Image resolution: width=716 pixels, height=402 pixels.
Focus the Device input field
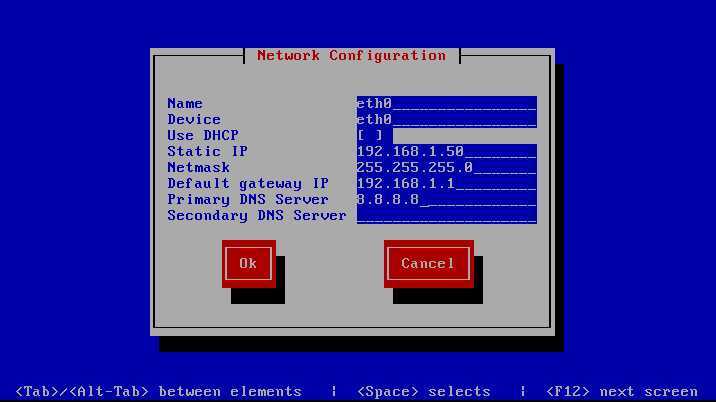[x=447, y=120]
